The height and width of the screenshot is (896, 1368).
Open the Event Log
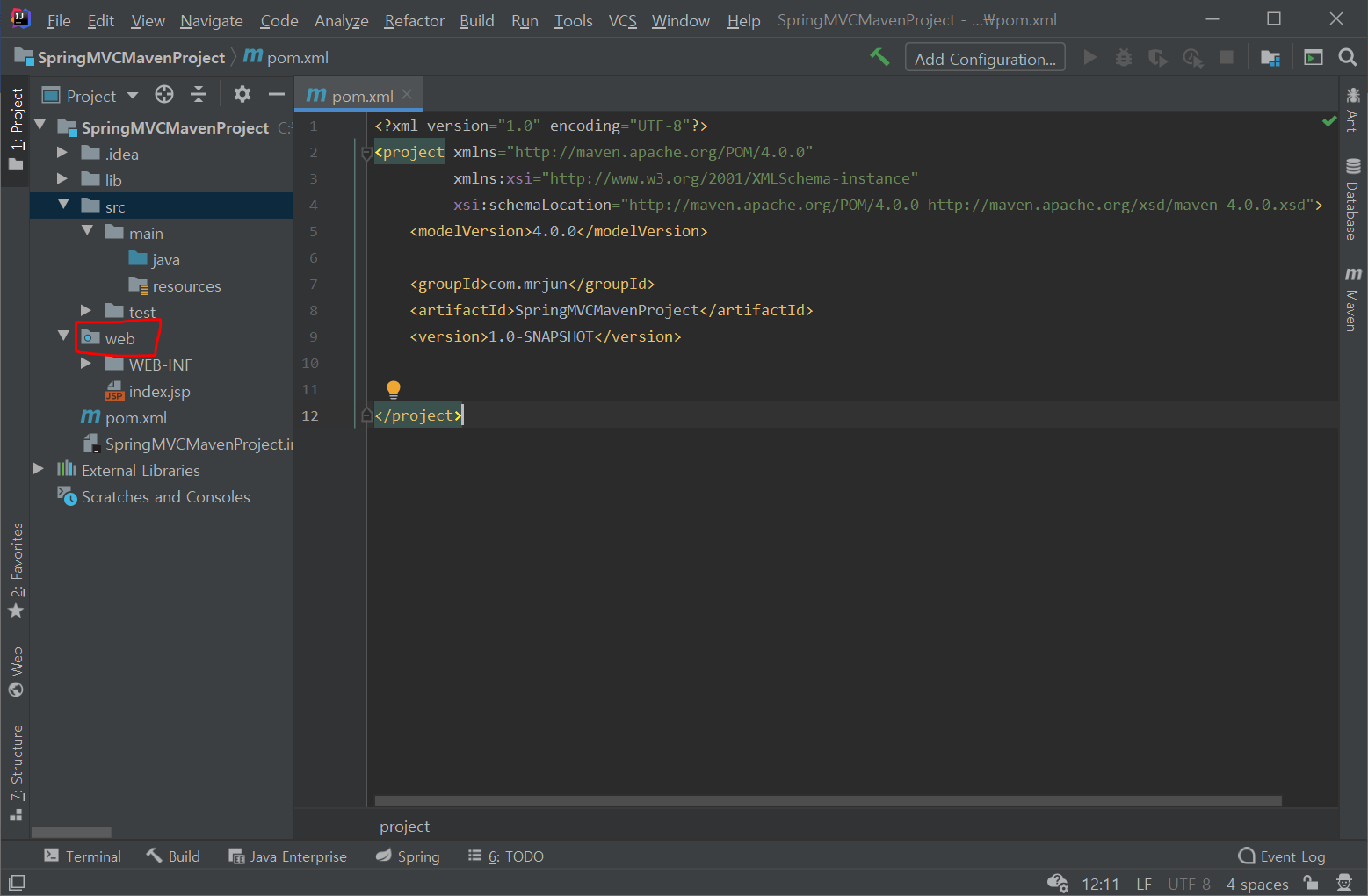pyautogui.click(x=1282, y=856)
